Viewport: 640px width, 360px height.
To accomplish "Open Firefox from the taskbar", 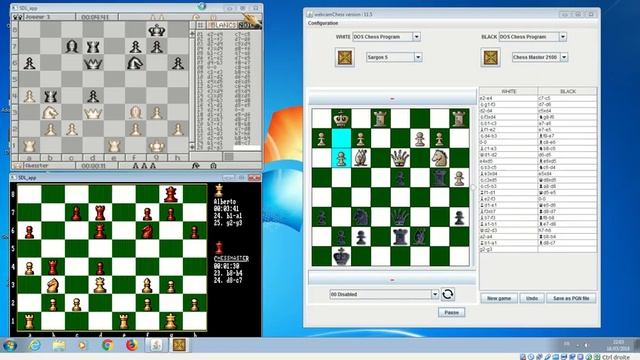I will point(132,345).
